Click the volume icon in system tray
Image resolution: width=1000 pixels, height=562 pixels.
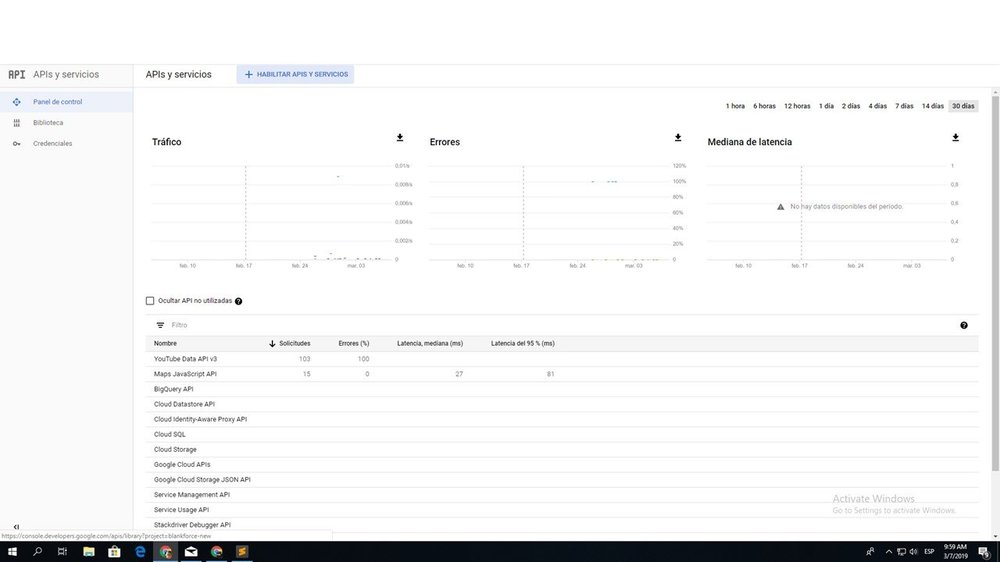(x=913, y=552)
